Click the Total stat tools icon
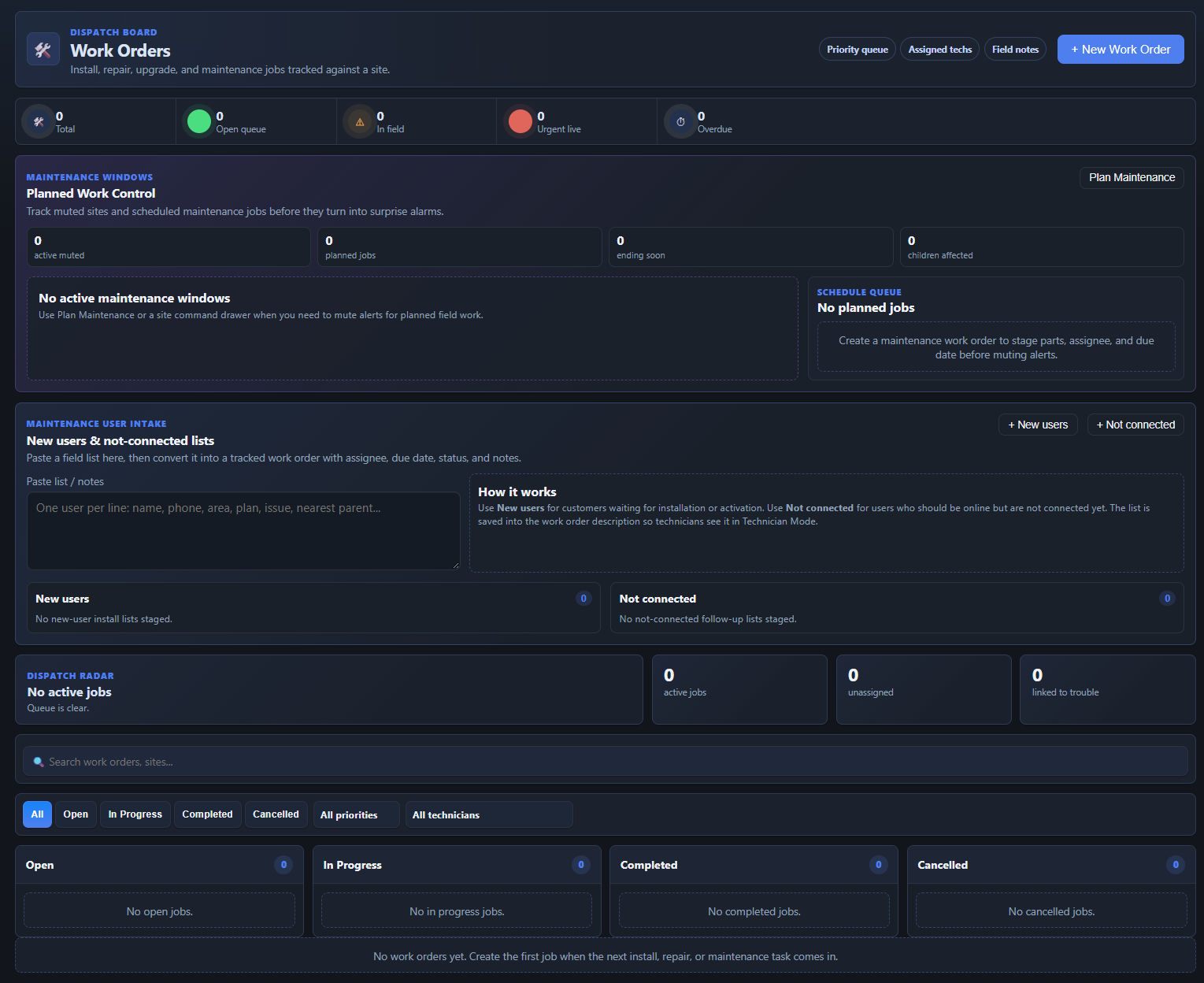This screenshot has height=983, width=1204. click(x=38, y=121)
